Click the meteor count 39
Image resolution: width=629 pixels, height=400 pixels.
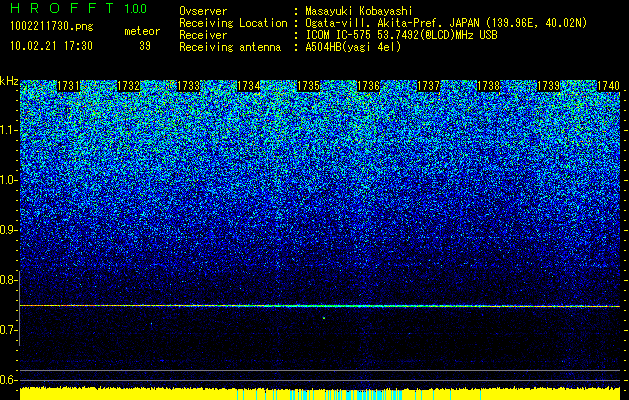(145, 46)
